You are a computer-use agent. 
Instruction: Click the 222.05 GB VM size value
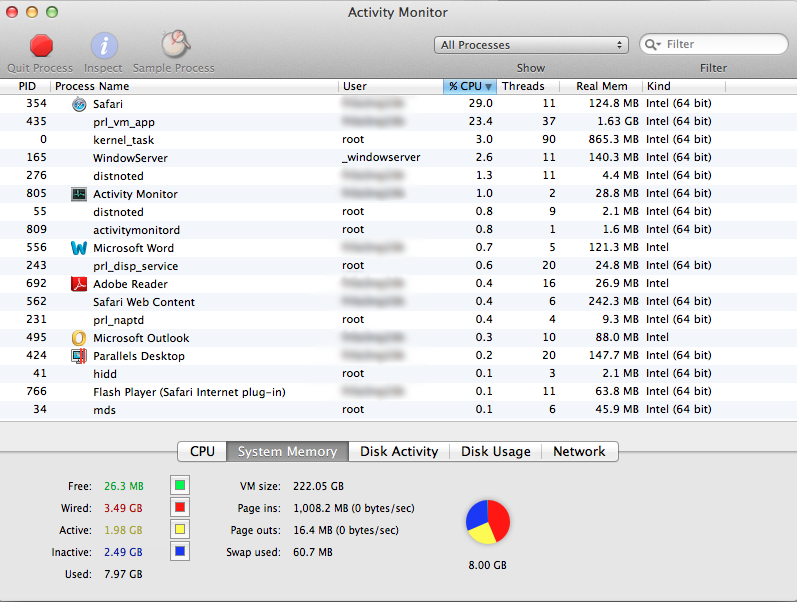[x=318, y=486]
